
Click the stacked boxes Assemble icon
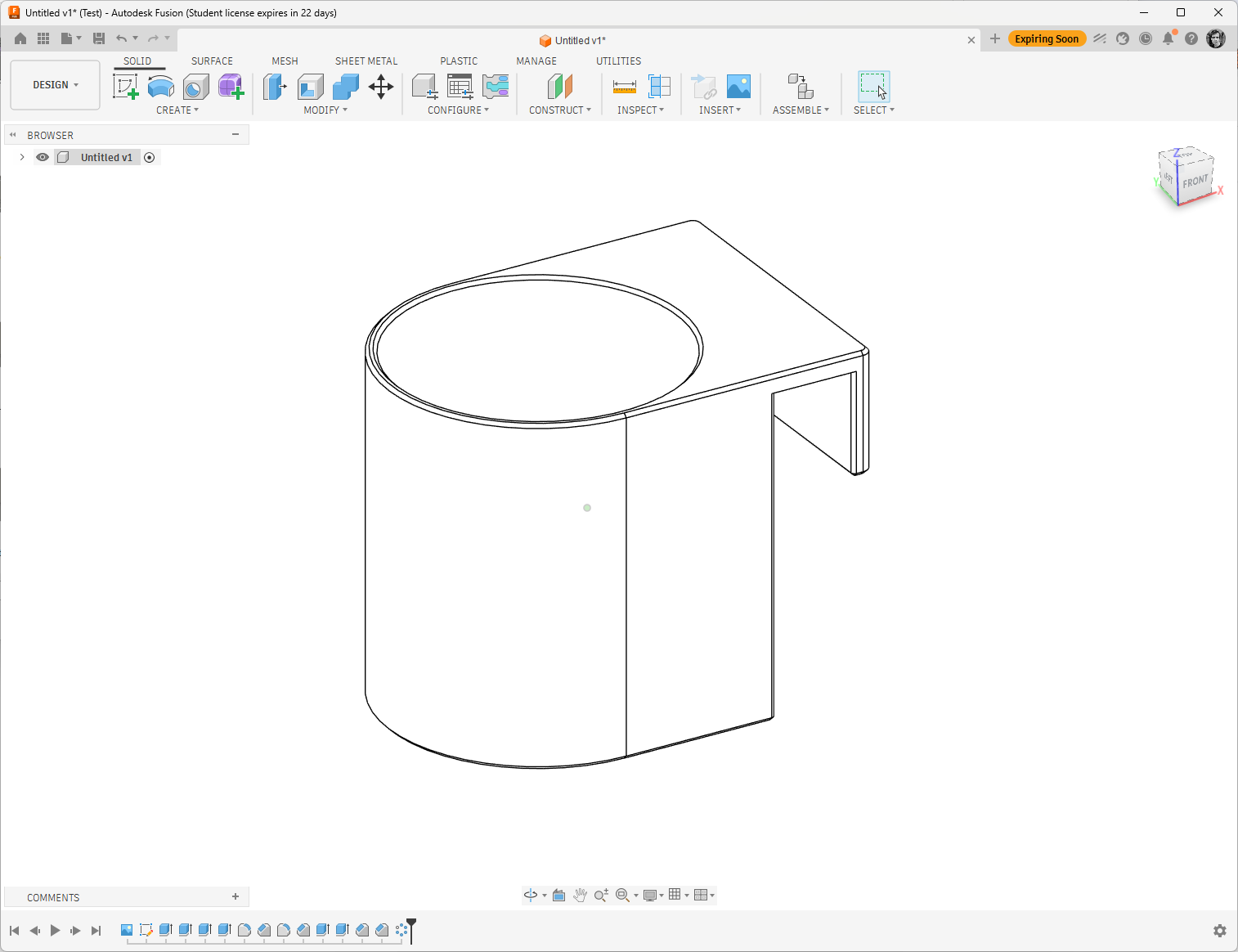point(801,87)
